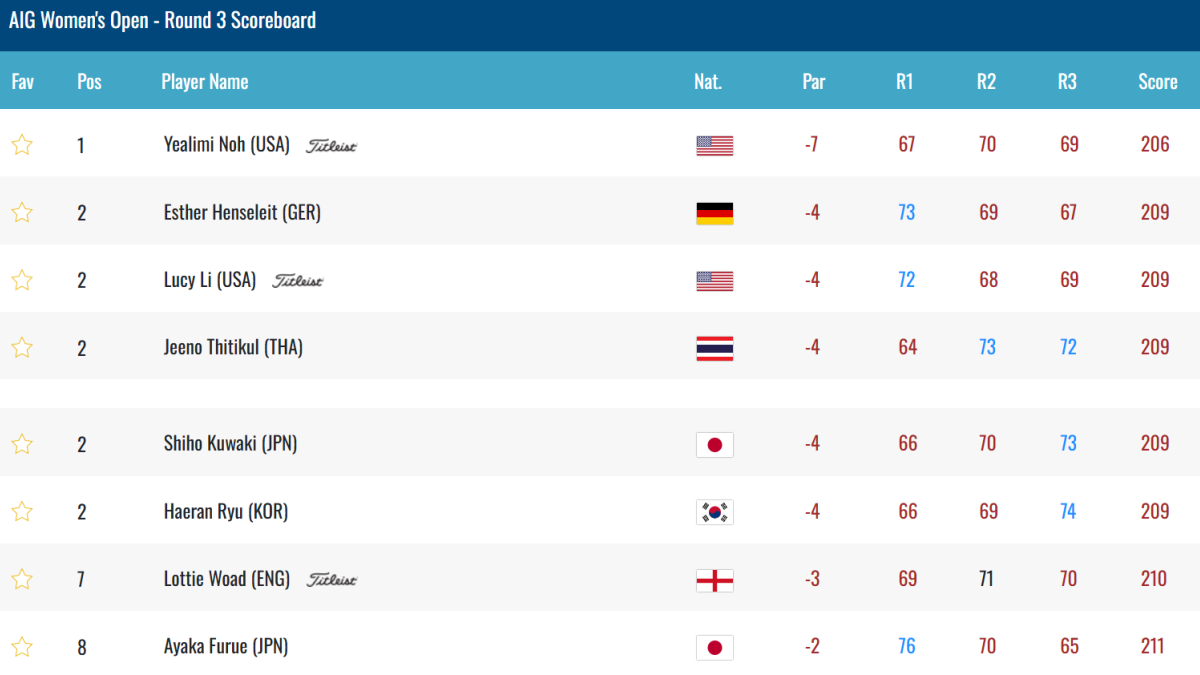
Task: Mark Lottie Woad as favorite
Action: (x=22, y=579)
